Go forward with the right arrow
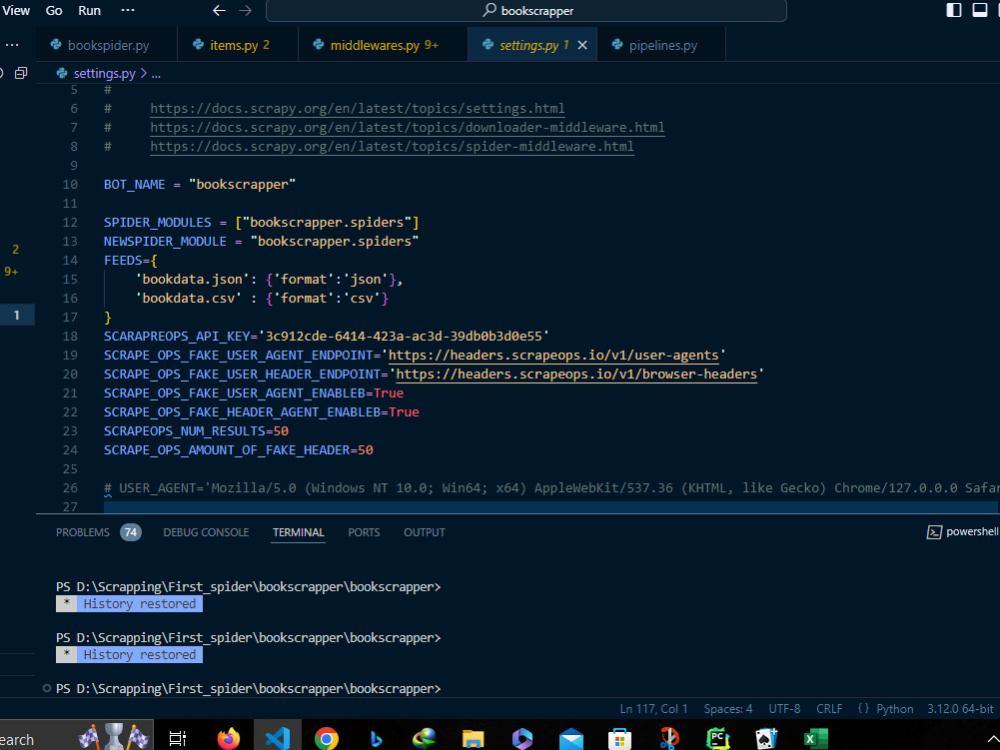 (x=245, y=11)
